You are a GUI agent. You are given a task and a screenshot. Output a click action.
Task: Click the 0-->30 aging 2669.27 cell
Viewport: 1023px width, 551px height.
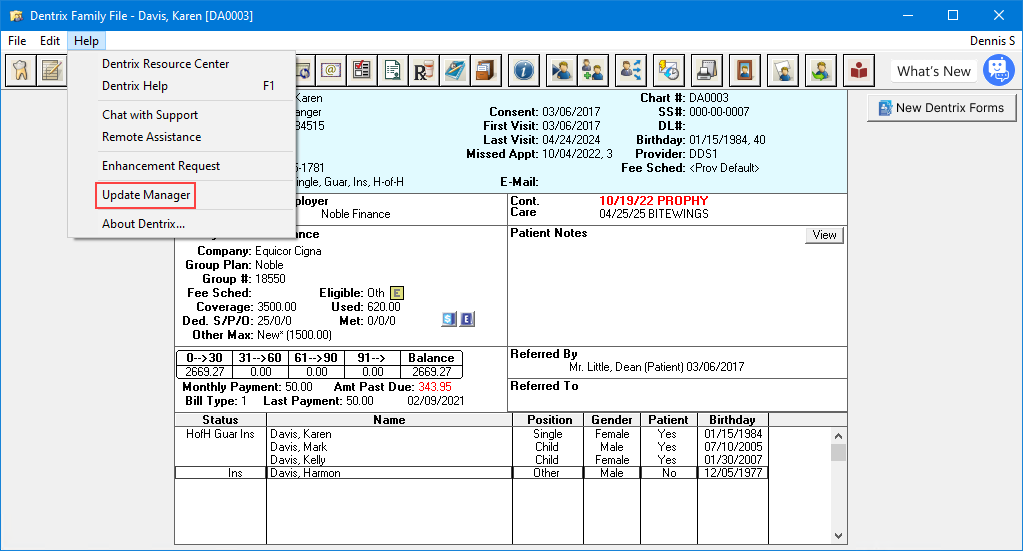click(204, 372)
